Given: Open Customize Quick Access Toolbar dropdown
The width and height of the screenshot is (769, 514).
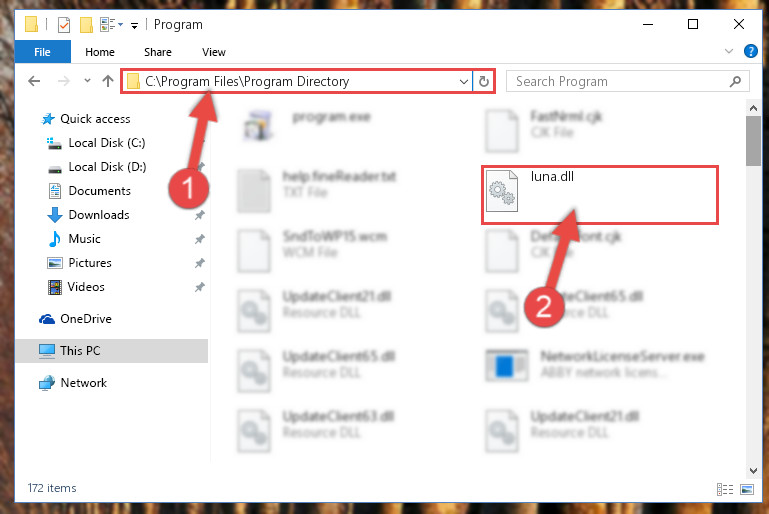Looking at the screenshot, I should pos(134,26).
